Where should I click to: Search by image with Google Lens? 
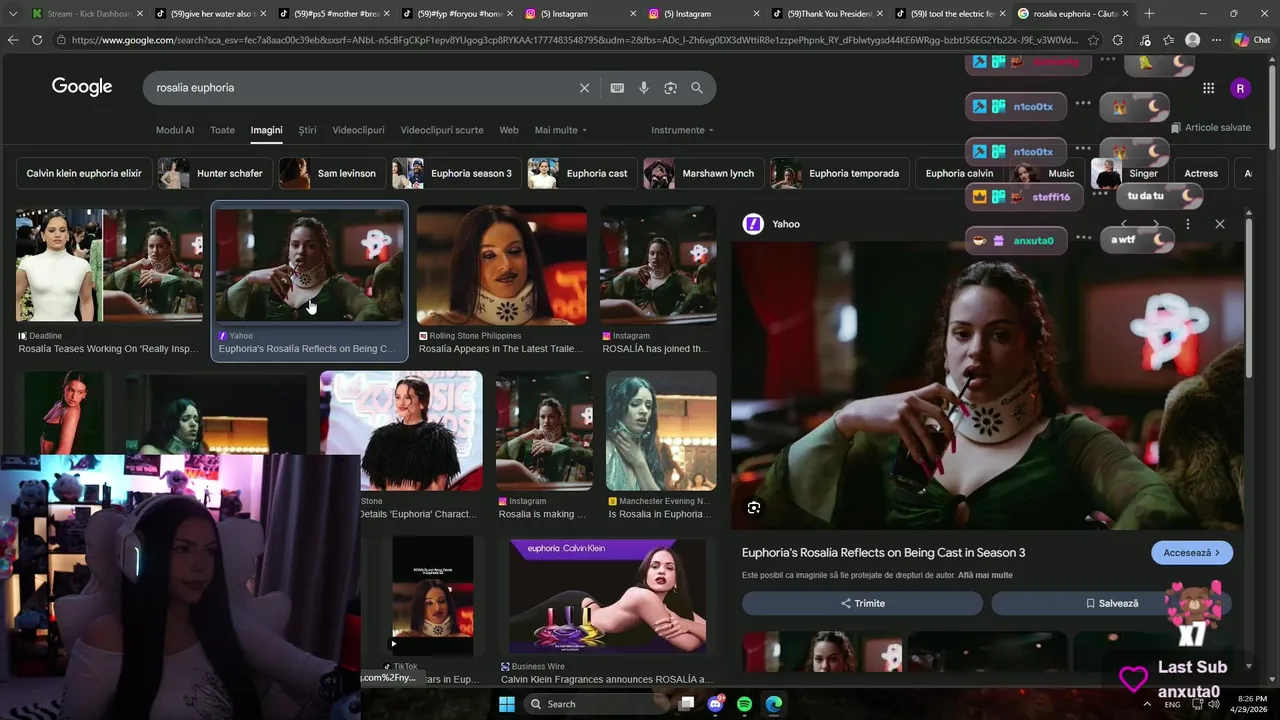[x=670, y=88]
